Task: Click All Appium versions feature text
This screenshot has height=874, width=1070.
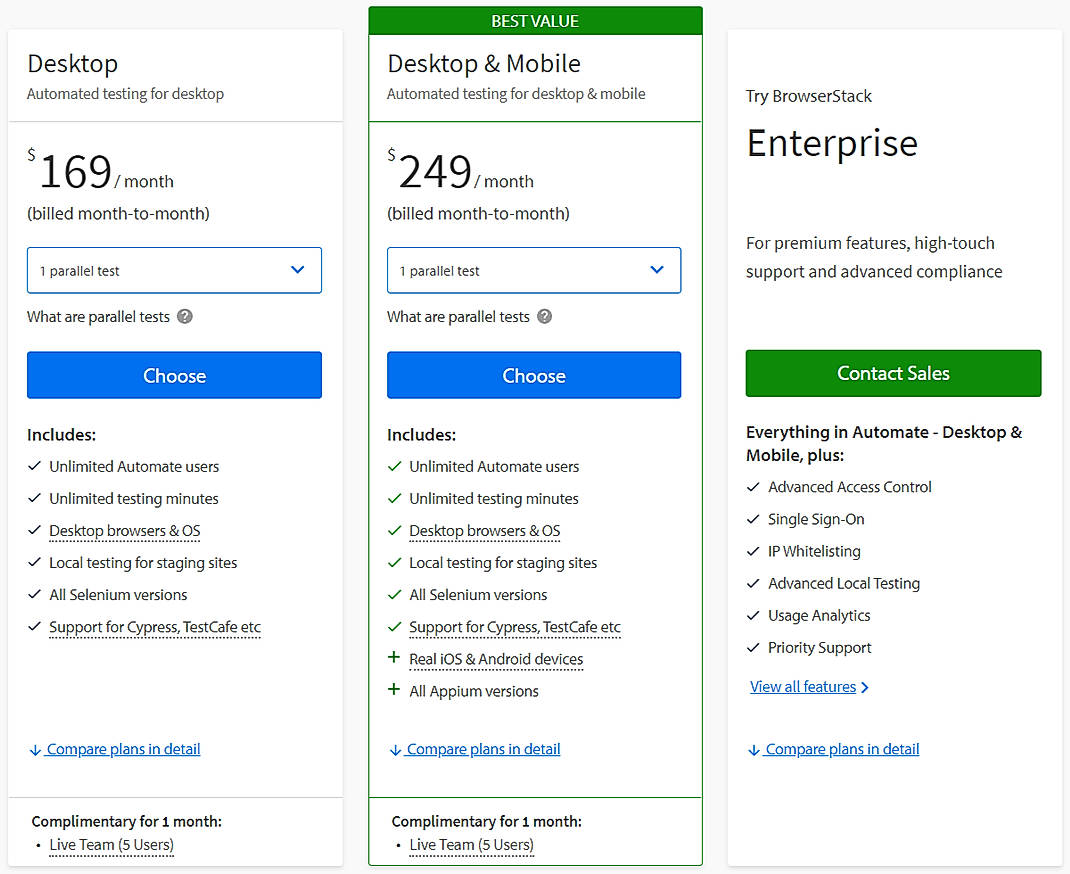Action: tap(474, 691)
